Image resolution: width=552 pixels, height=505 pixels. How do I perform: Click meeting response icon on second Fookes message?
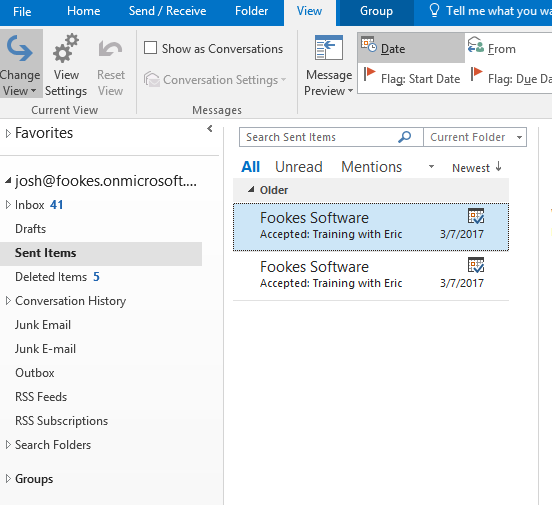476,265
